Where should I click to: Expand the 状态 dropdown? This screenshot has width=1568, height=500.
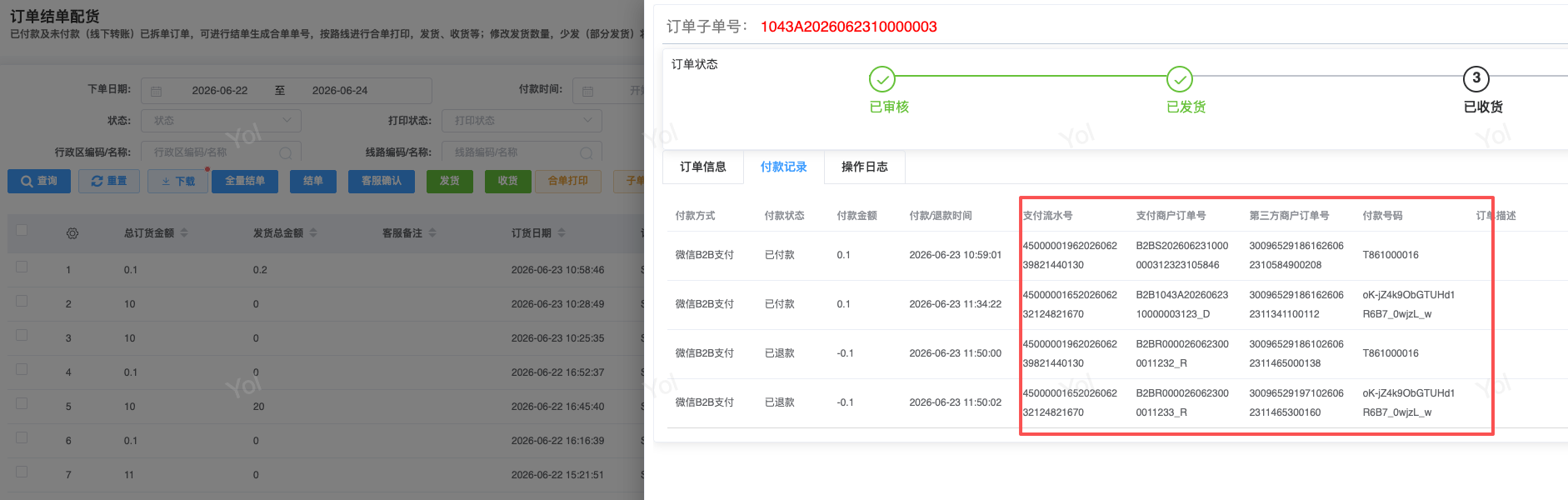(221, 121)
